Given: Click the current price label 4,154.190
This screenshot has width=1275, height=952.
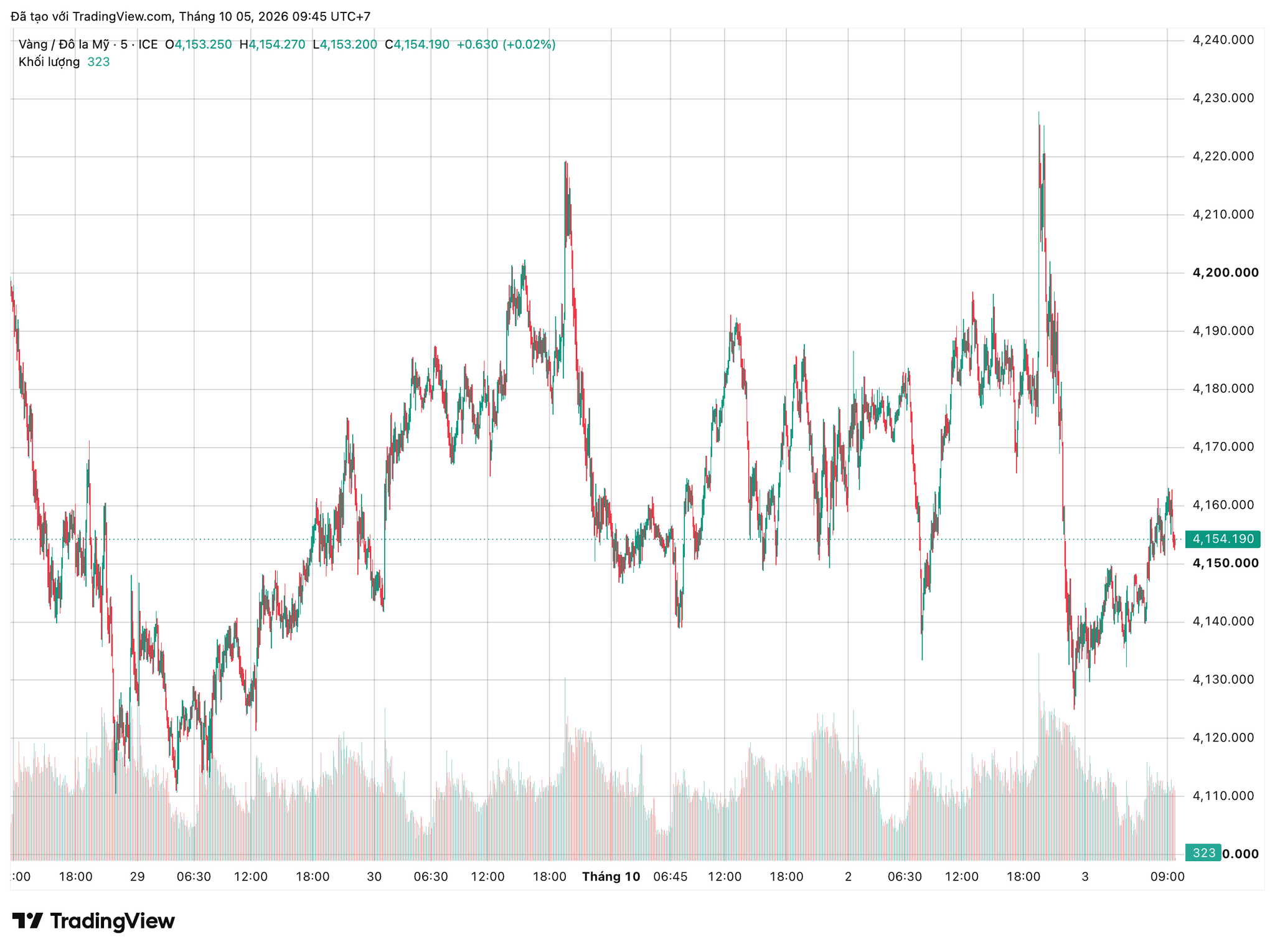Looking at the screenshot, I should pyautogui.click(x=1223, y=539).
